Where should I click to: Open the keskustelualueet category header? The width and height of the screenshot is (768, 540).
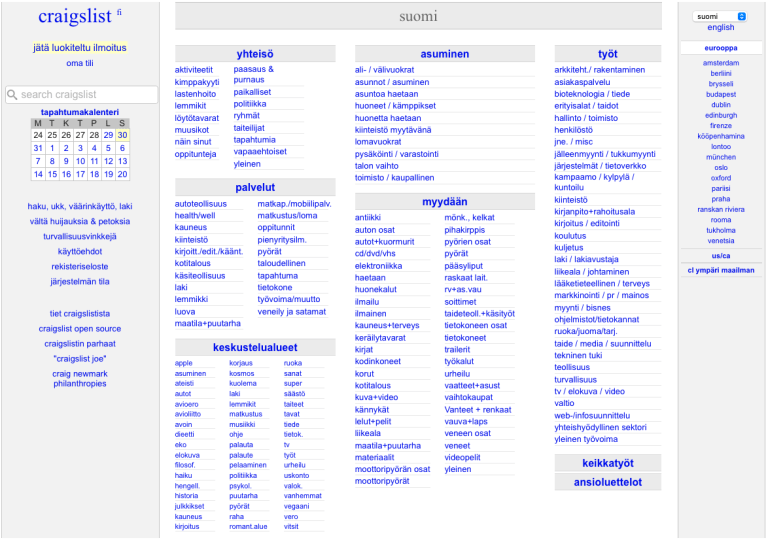255,347
